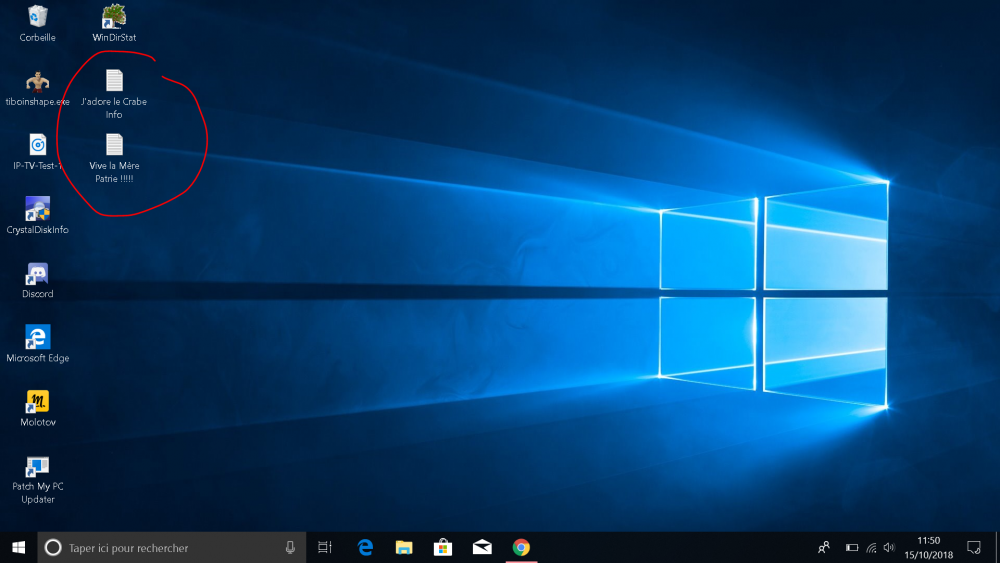
Task: Select the Discord desktop shortcut
Action: pyautogui.click(x=37, y=274)
